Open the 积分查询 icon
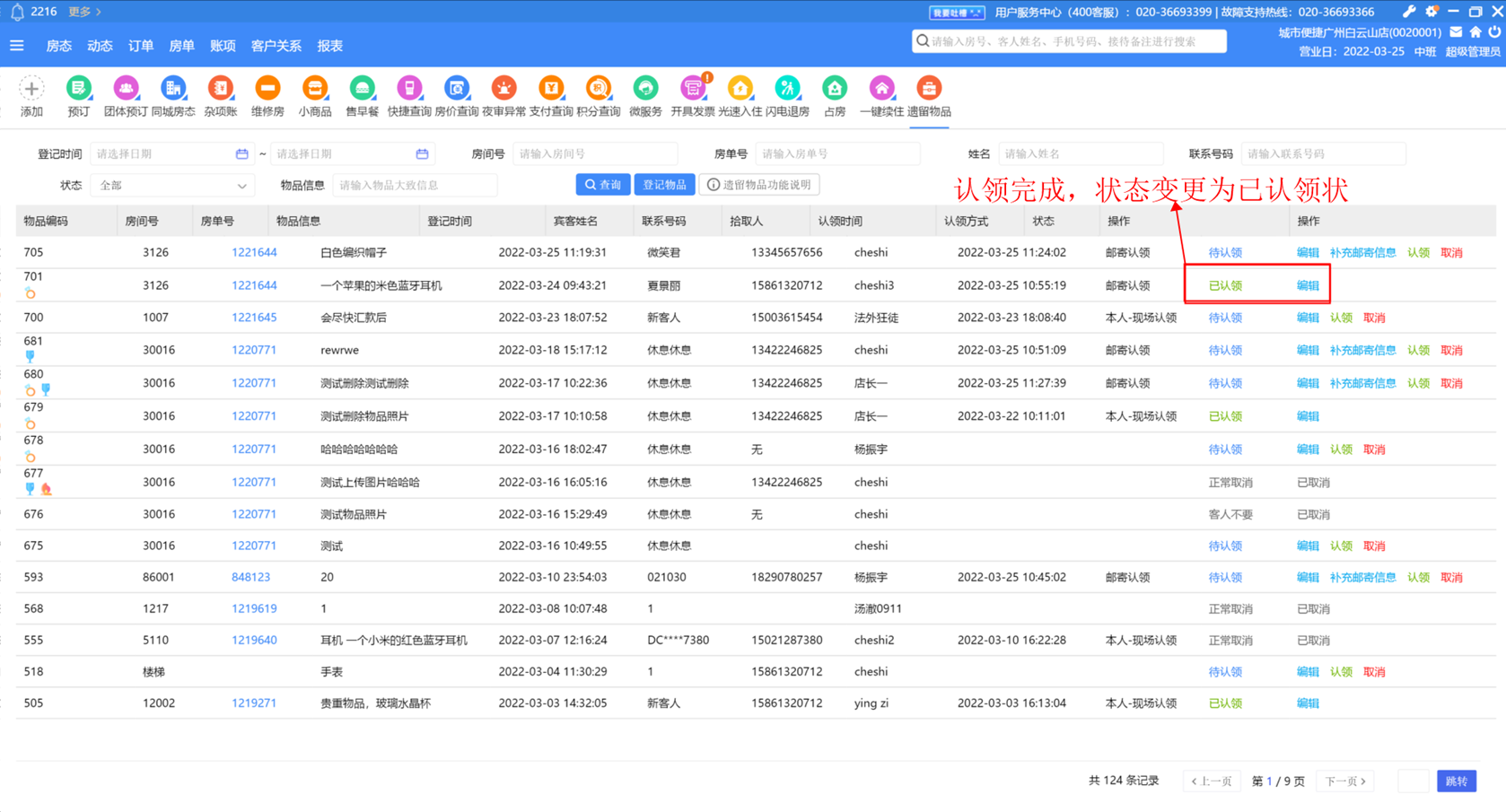Image resolution: width=1506 pixels, height=812 pixels. (x=598, y=89)
